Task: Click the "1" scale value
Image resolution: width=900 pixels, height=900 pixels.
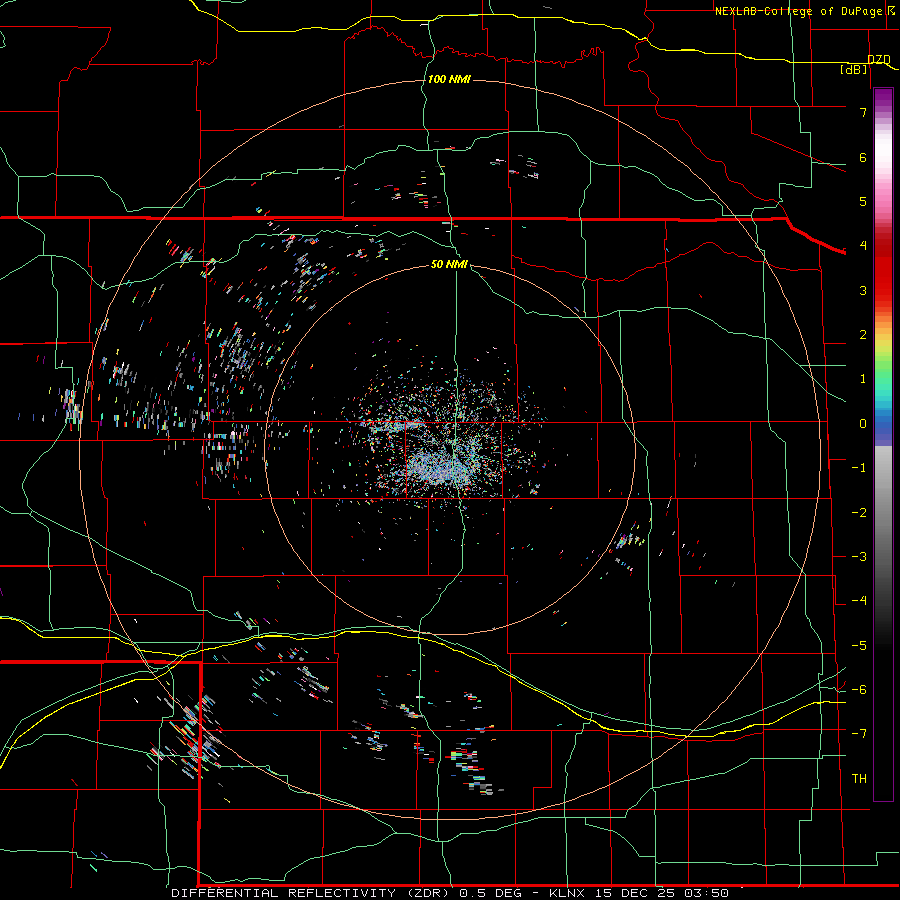Action: tap(863, 379)
